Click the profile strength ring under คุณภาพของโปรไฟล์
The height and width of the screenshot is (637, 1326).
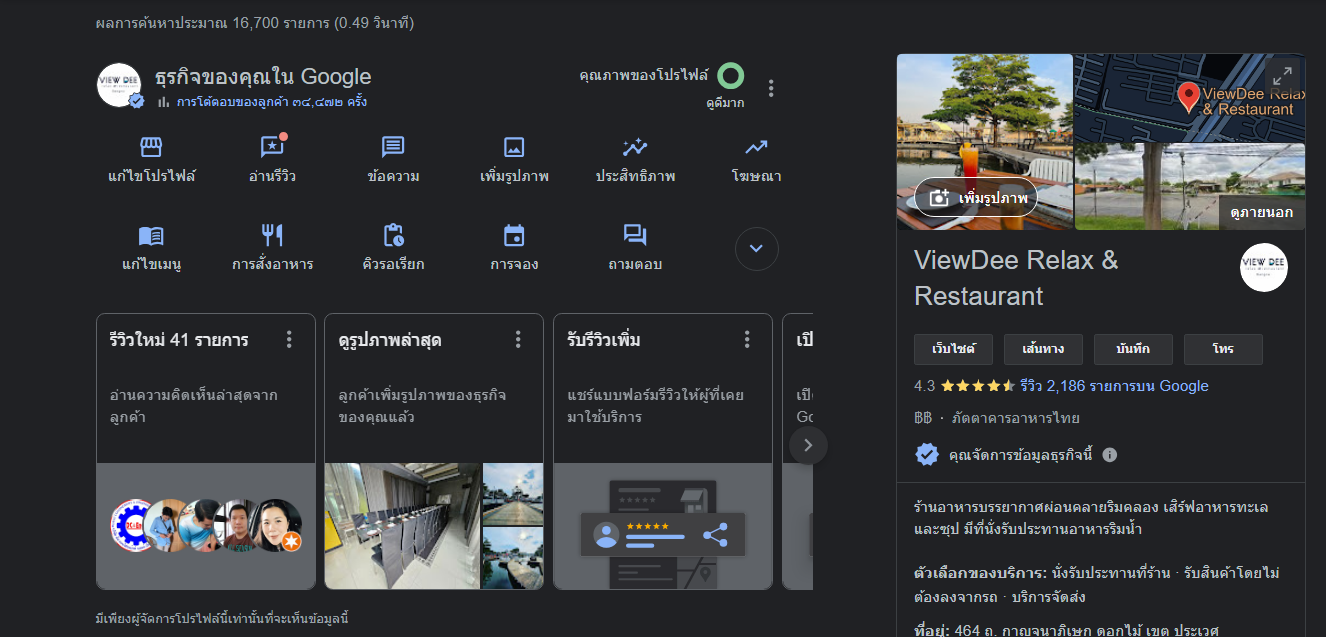coord(731,76)
